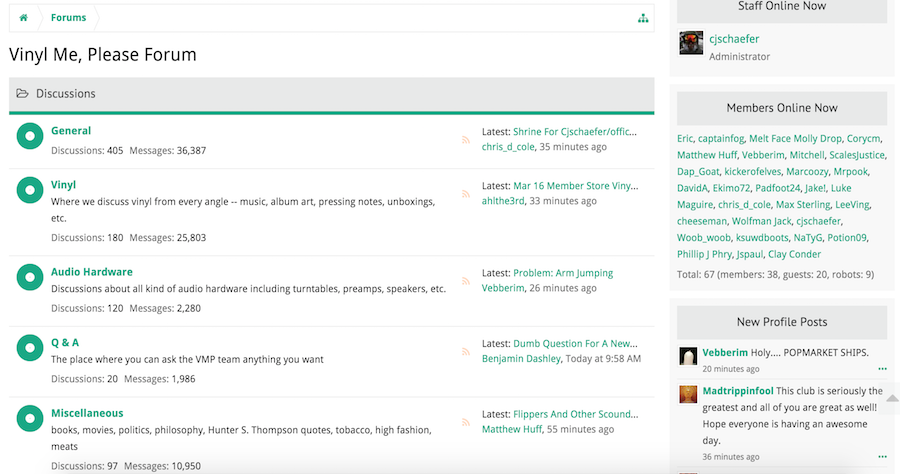The image size is (900, 474).
Task: View chris_d_cole's profile under General latest
Action: click(508, 147)
